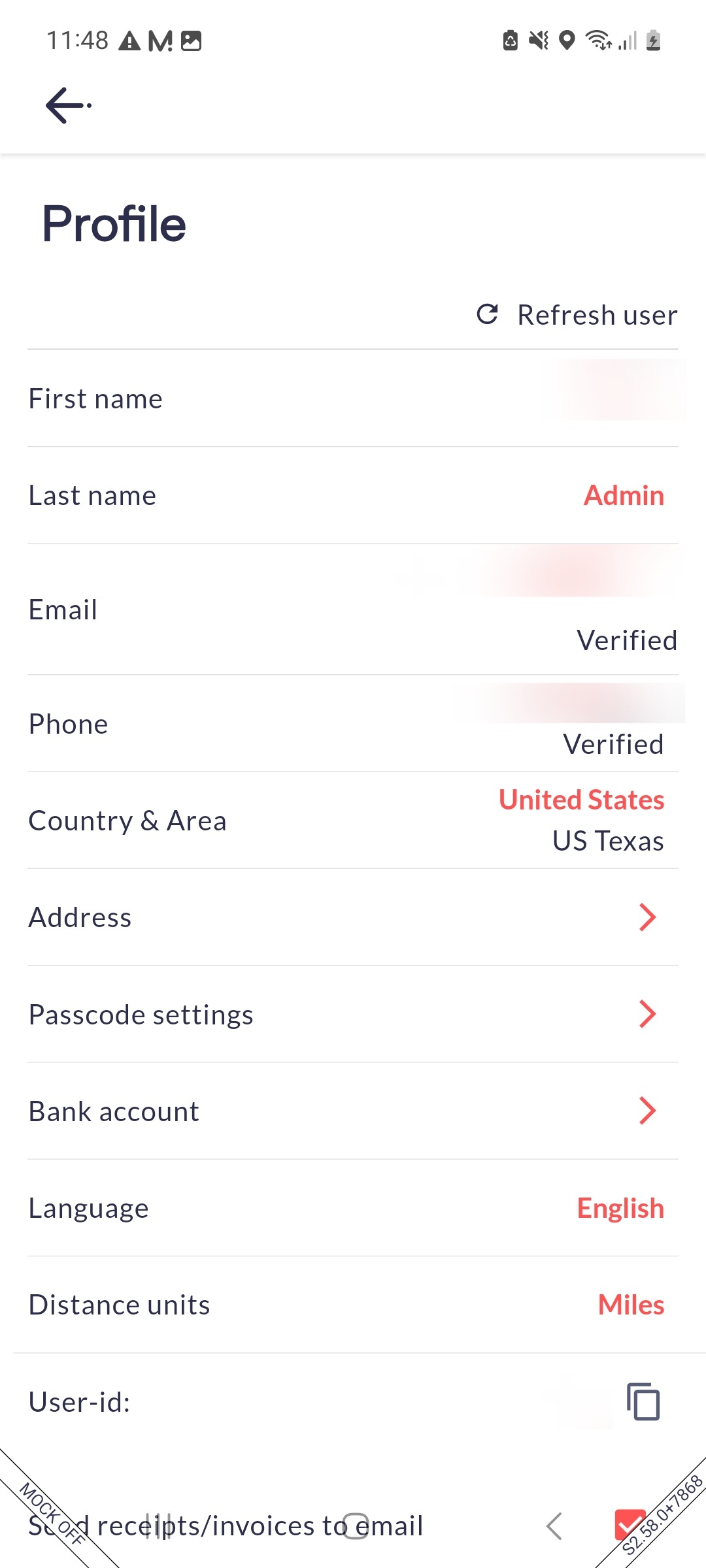Tap the Android home navigation button
The width and height of the screenshot is (706, 1568).
356,1526
